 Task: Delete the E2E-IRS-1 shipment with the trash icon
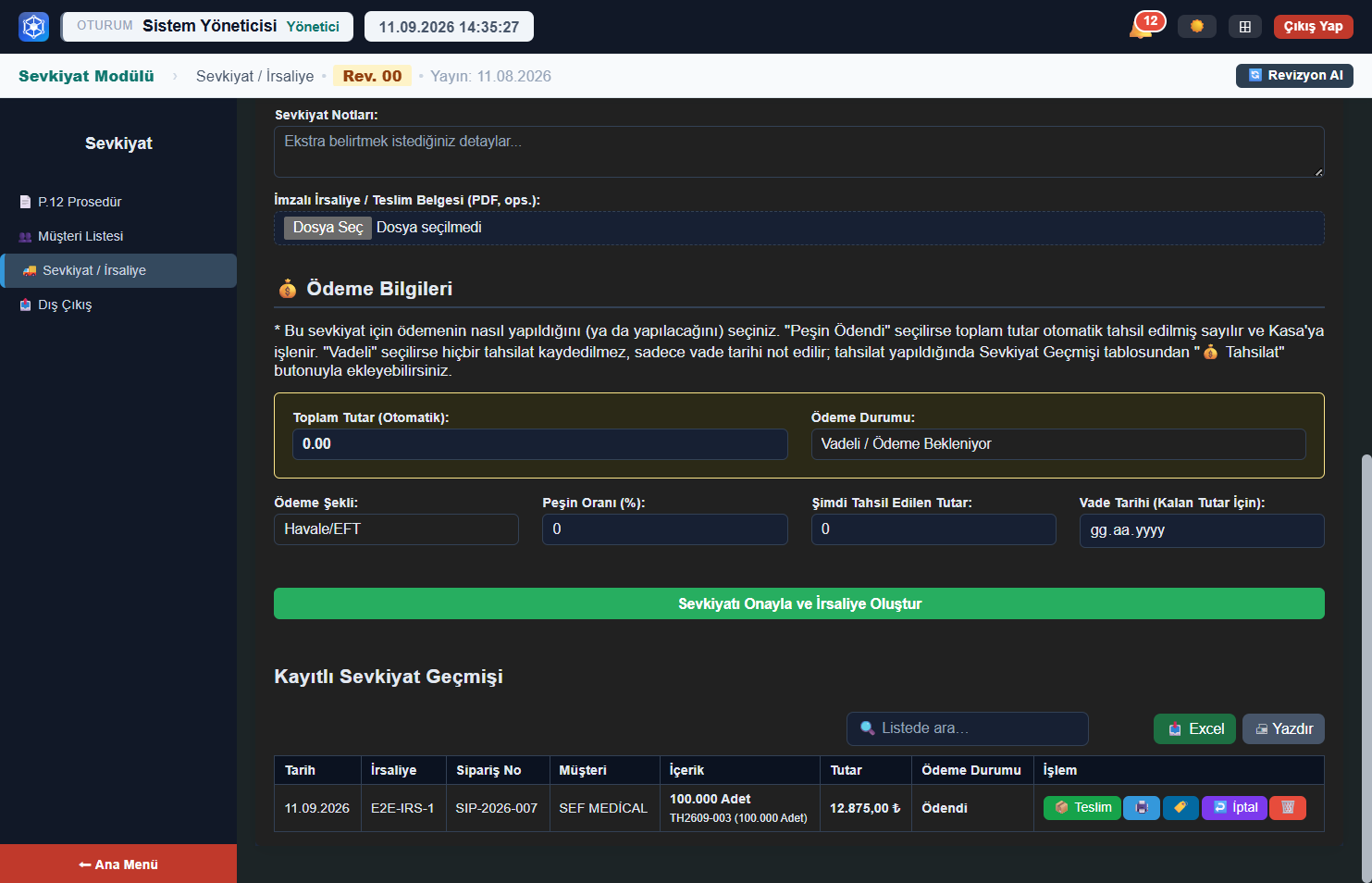[1288, 808]
